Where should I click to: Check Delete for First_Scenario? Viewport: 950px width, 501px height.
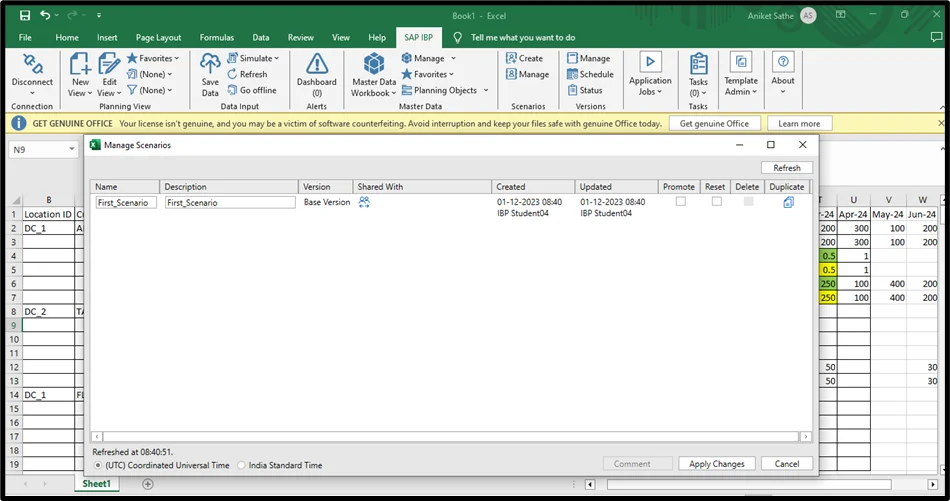coord(748,201)
